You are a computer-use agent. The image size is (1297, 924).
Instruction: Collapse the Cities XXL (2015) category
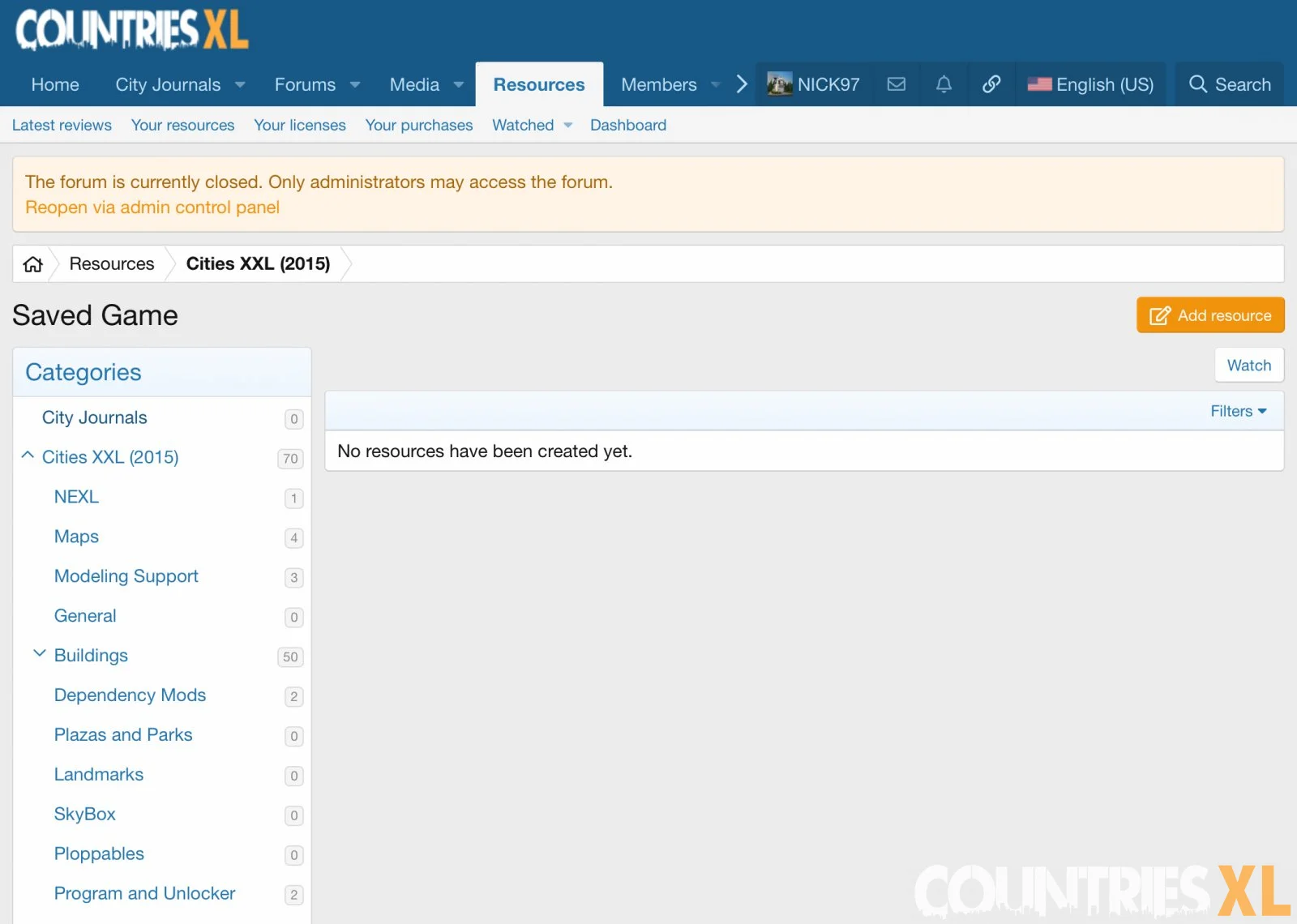click(28, 456)
